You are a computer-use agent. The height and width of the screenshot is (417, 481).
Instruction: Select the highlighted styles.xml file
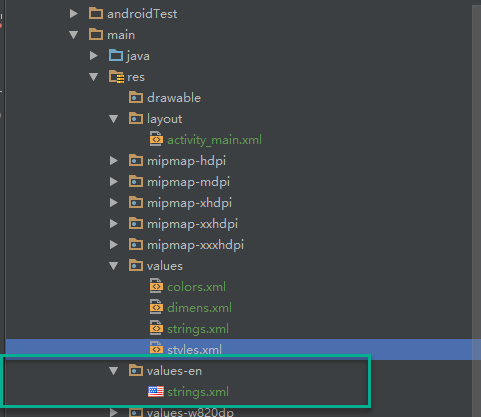click(194, 350)
